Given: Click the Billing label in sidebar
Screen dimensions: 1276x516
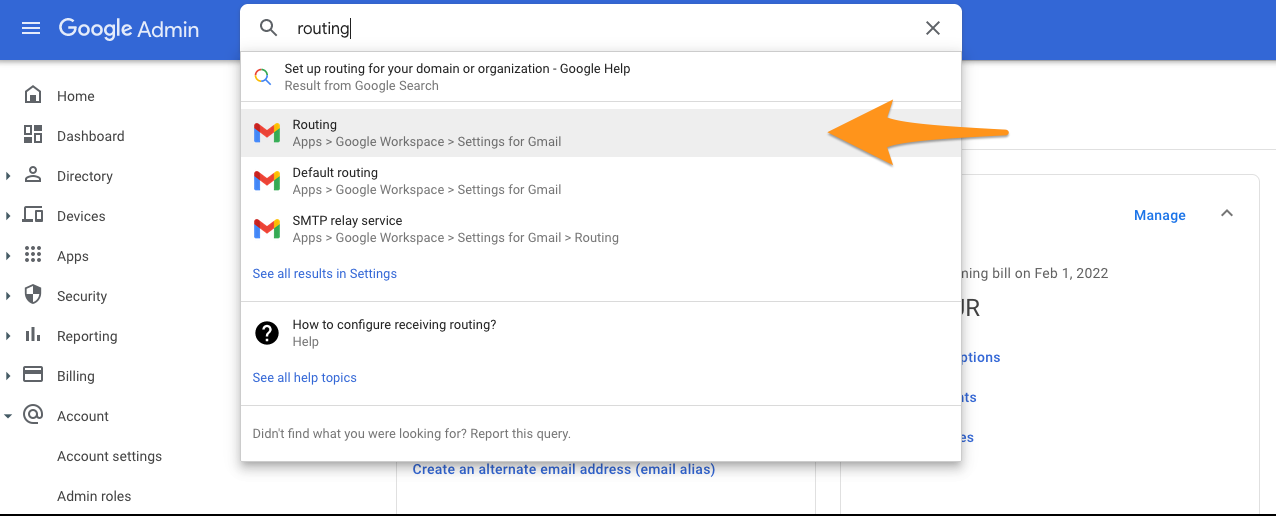Looking at the screenshot, I should (76, 377).
